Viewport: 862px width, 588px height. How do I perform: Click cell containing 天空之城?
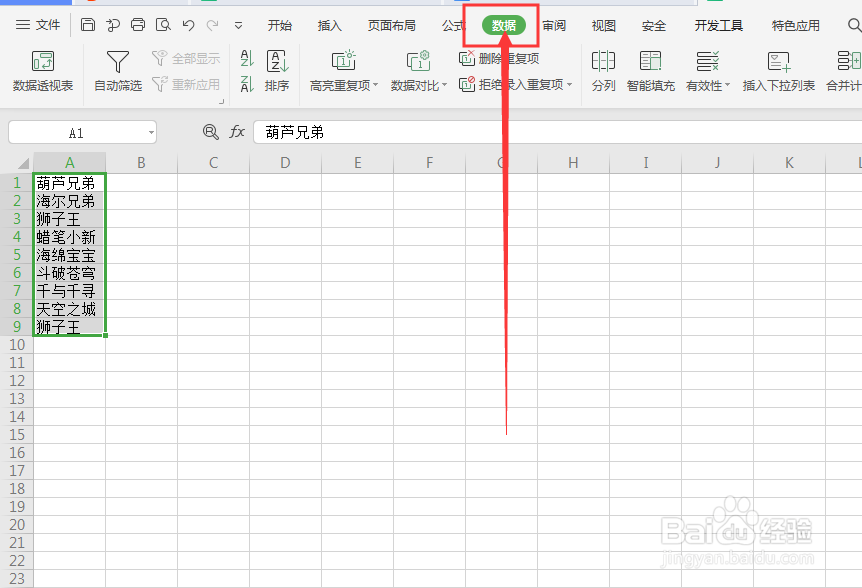coord(69,309)
